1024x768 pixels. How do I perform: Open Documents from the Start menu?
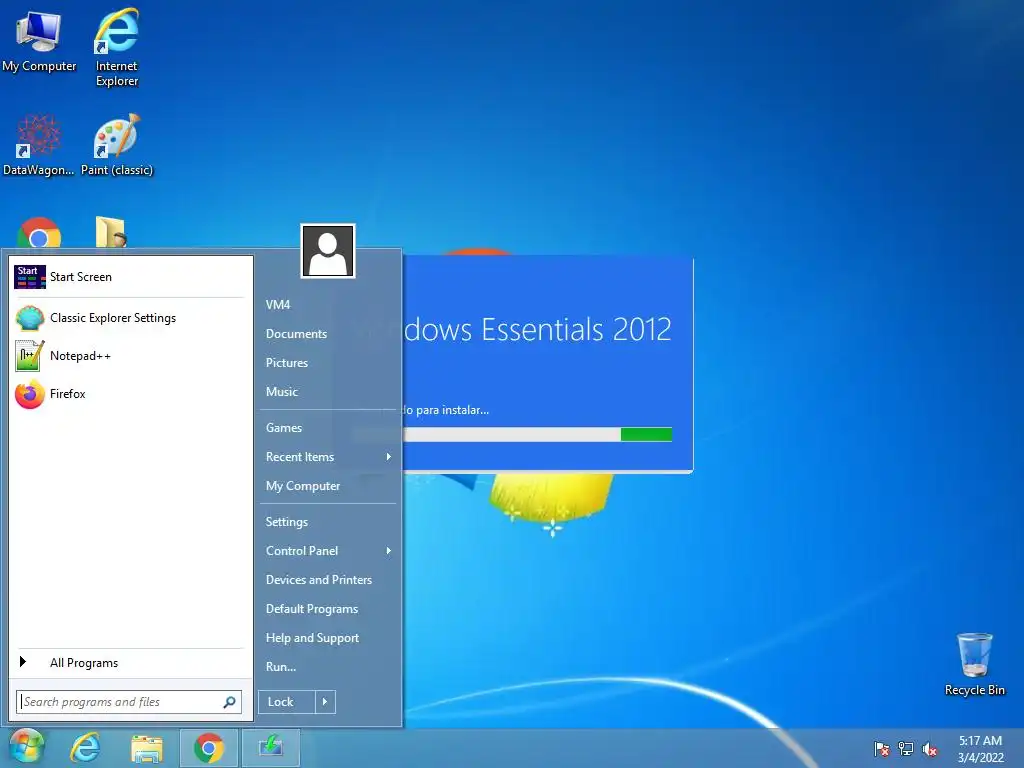(296, 334)
